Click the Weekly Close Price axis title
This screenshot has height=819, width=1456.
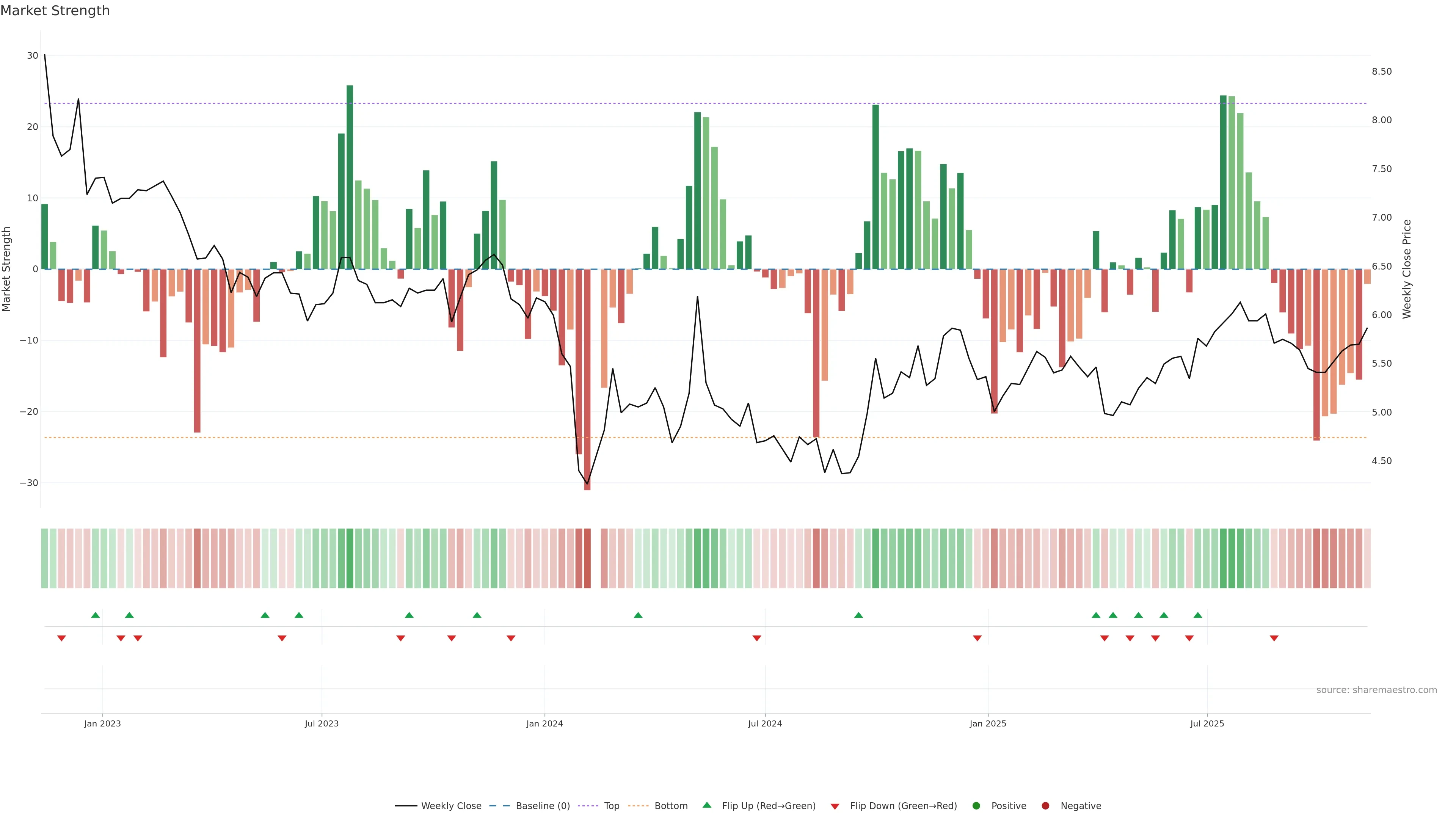pos(1407,269)
